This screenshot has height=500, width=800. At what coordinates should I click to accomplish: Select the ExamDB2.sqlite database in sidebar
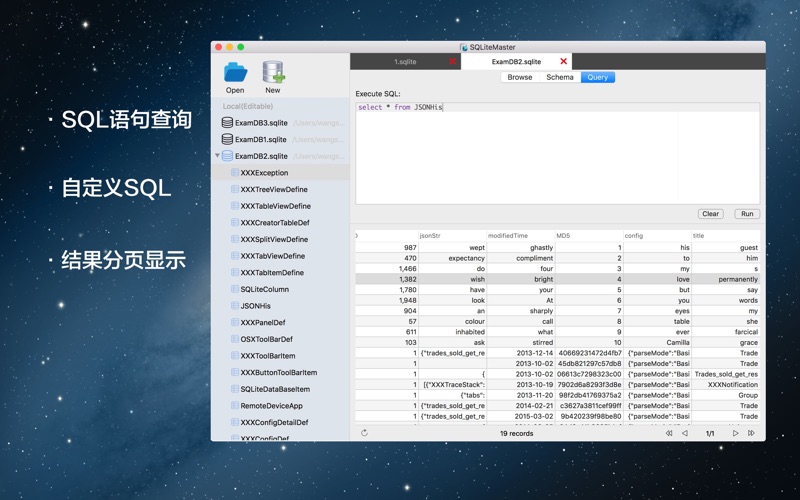coord(261,156)
